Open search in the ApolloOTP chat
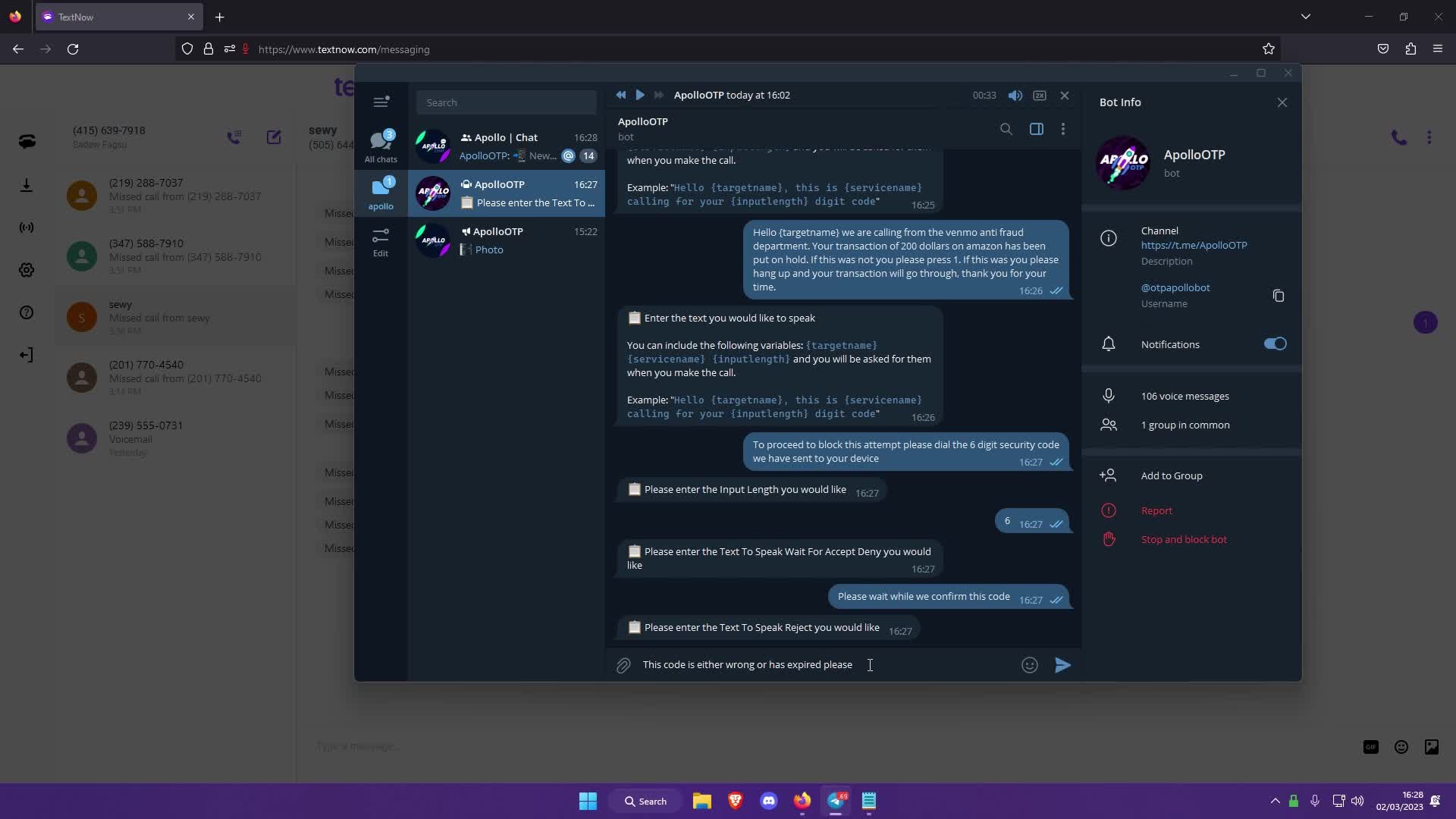 coord(1006,129)
